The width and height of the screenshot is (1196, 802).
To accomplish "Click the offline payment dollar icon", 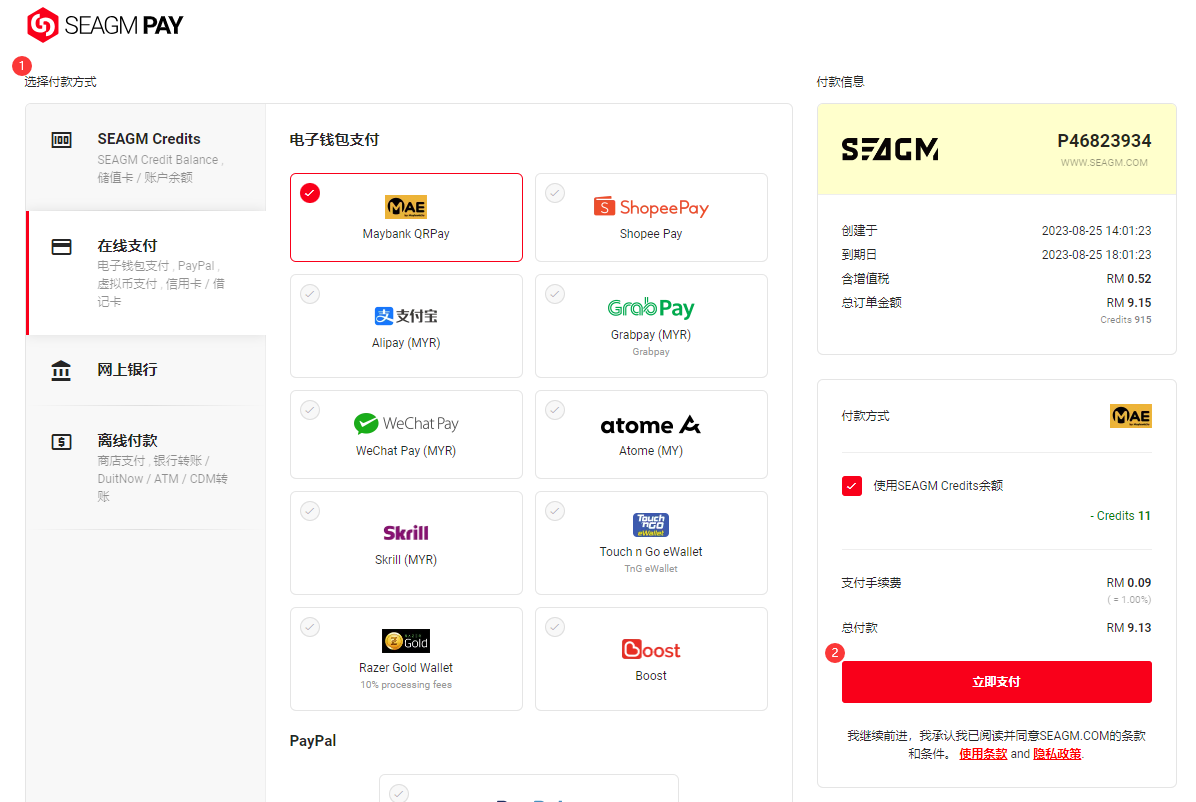I will tap(61, 442).
